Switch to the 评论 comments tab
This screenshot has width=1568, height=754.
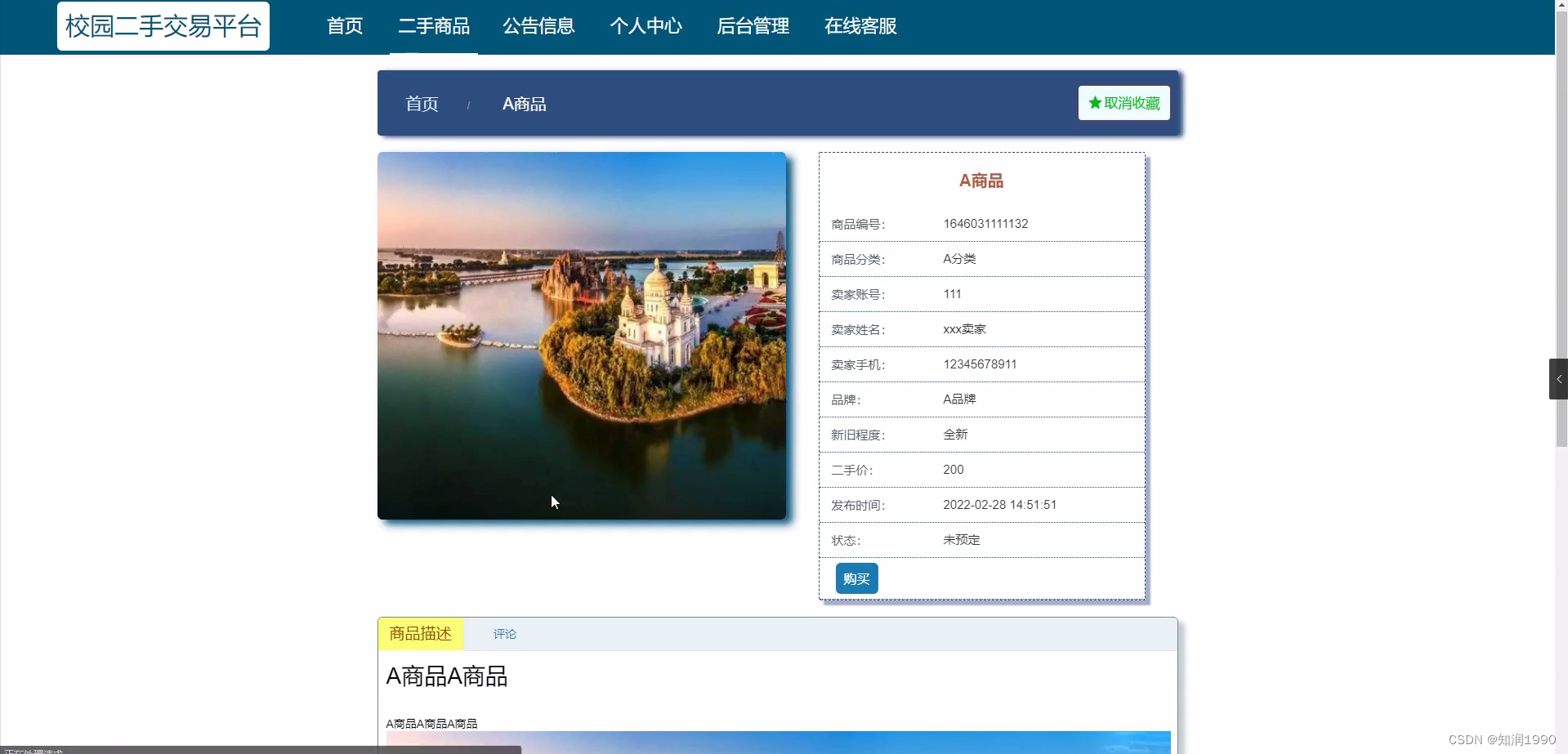tap(505, 634)
